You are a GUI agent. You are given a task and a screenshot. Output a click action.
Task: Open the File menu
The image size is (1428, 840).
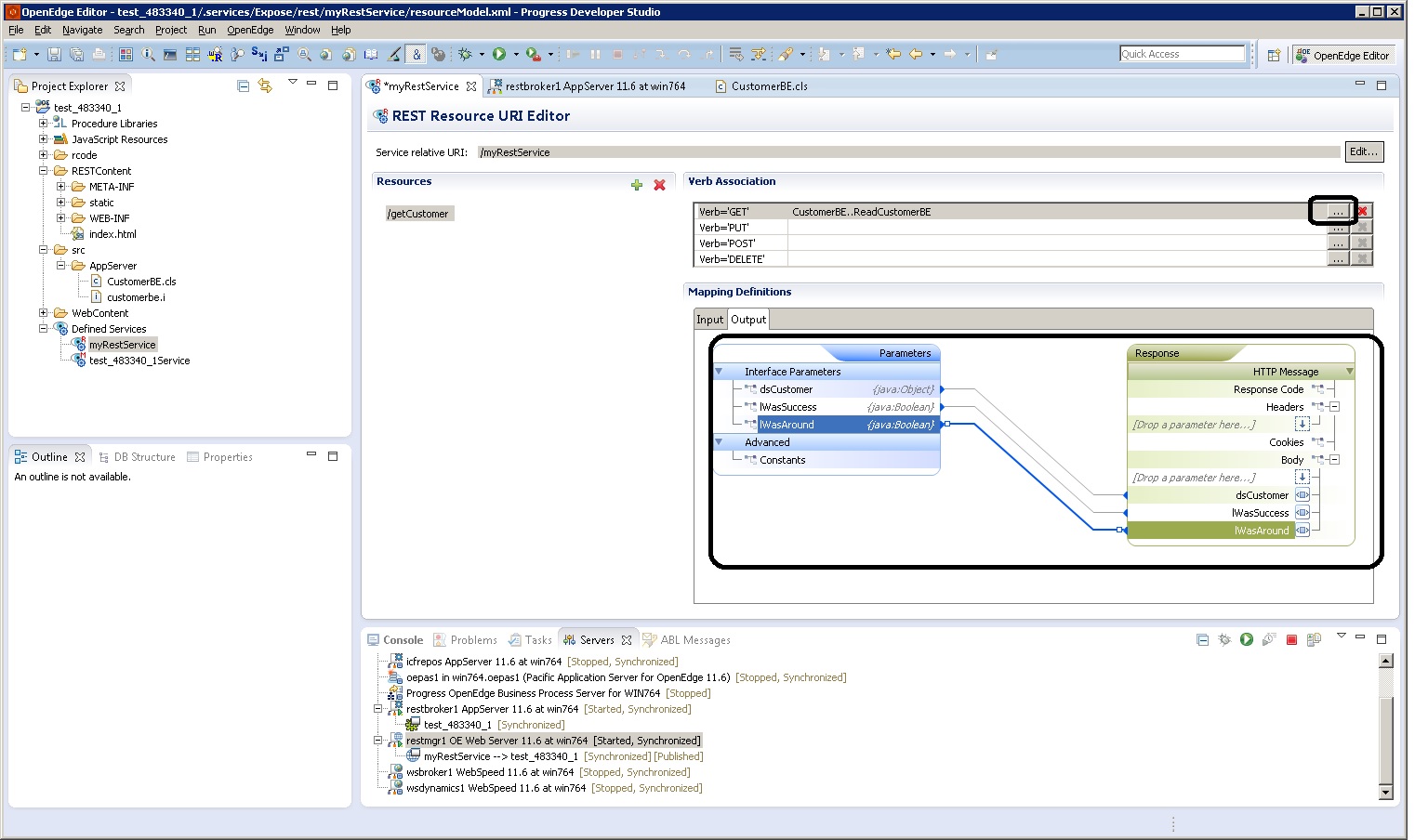pos(16,30)
